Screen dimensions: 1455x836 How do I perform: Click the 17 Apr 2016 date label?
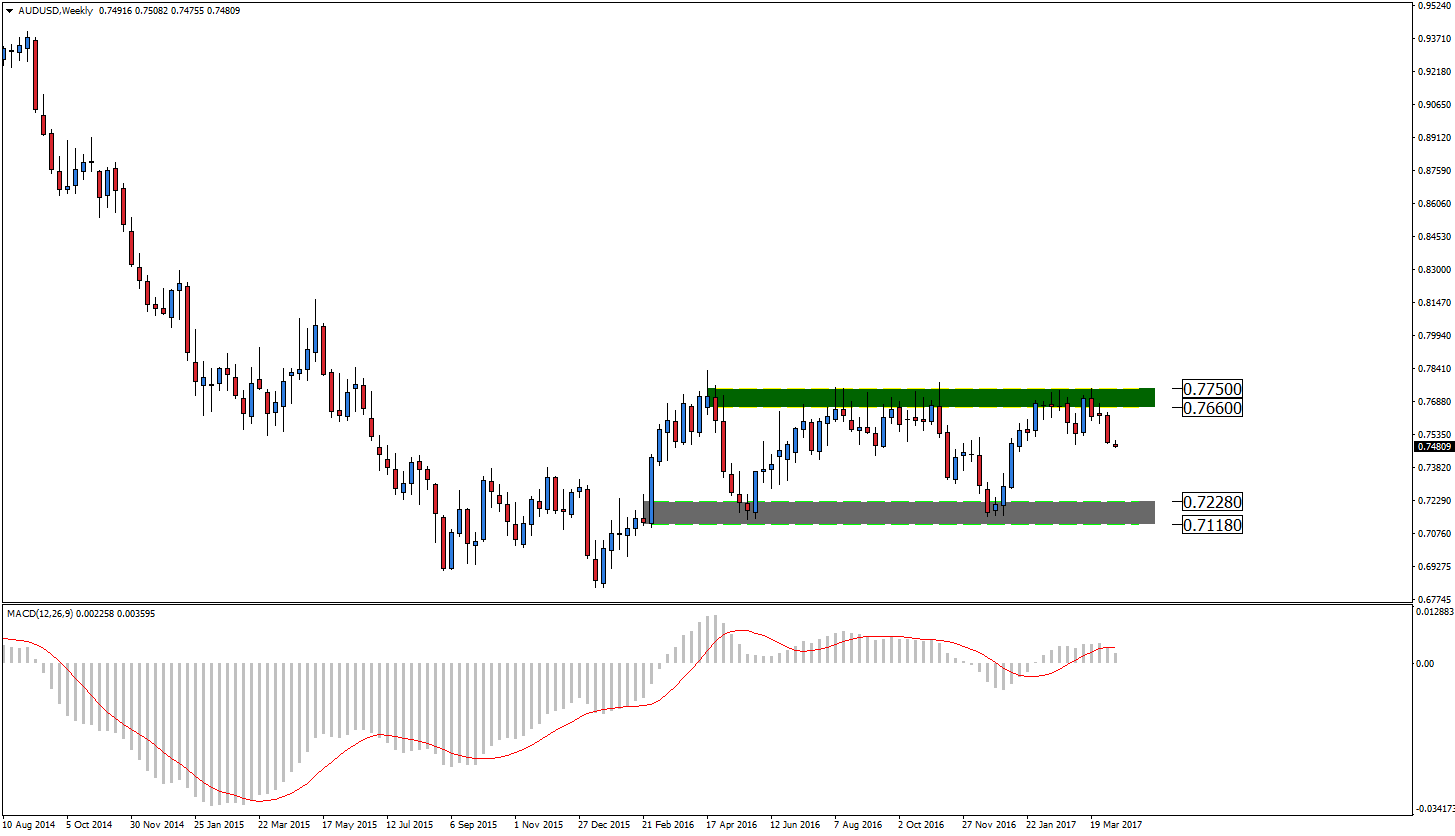(732, 826)
